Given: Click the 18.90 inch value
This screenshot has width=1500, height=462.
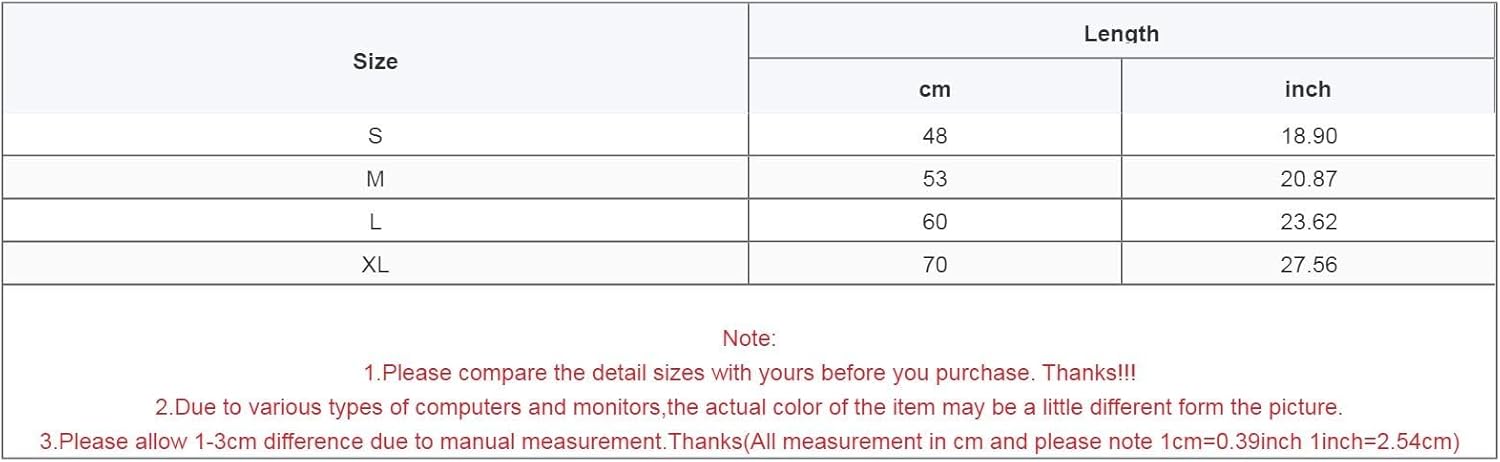Looking at the screenshot, I should coord(1309,136).
